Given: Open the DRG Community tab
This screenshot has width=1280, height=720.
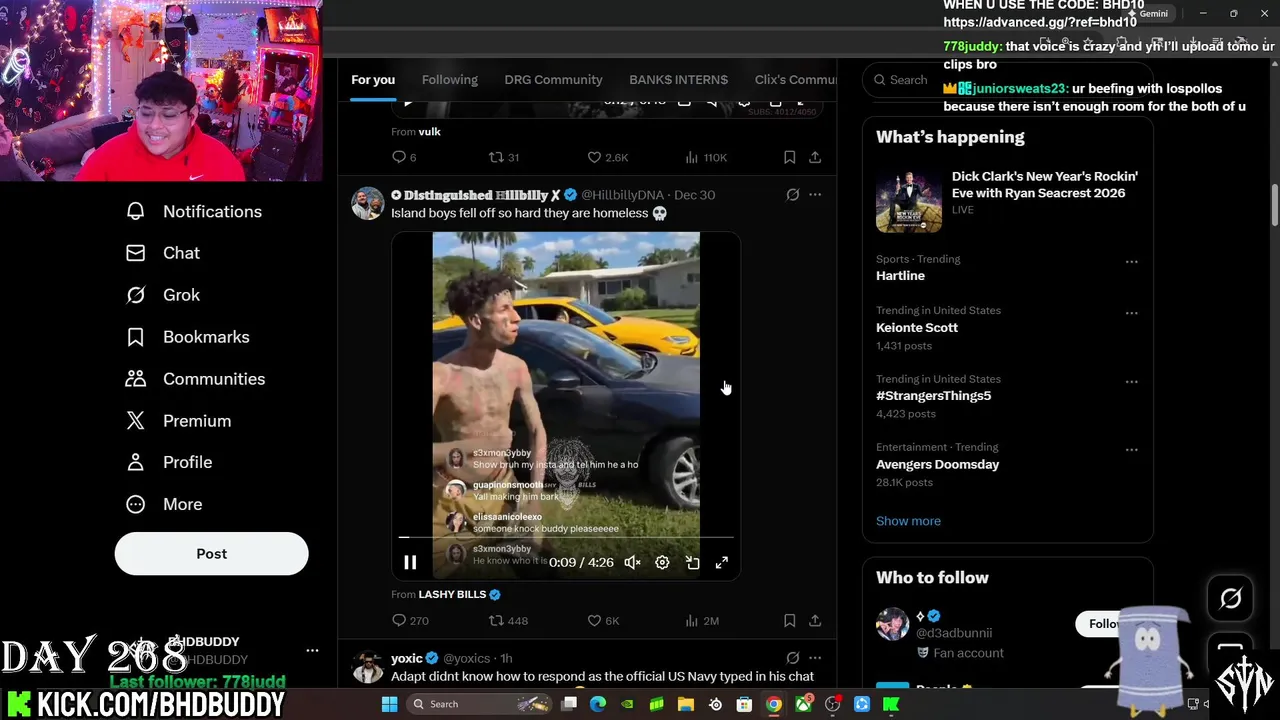Looking at the screenshot, I should (x=553, y=80).
